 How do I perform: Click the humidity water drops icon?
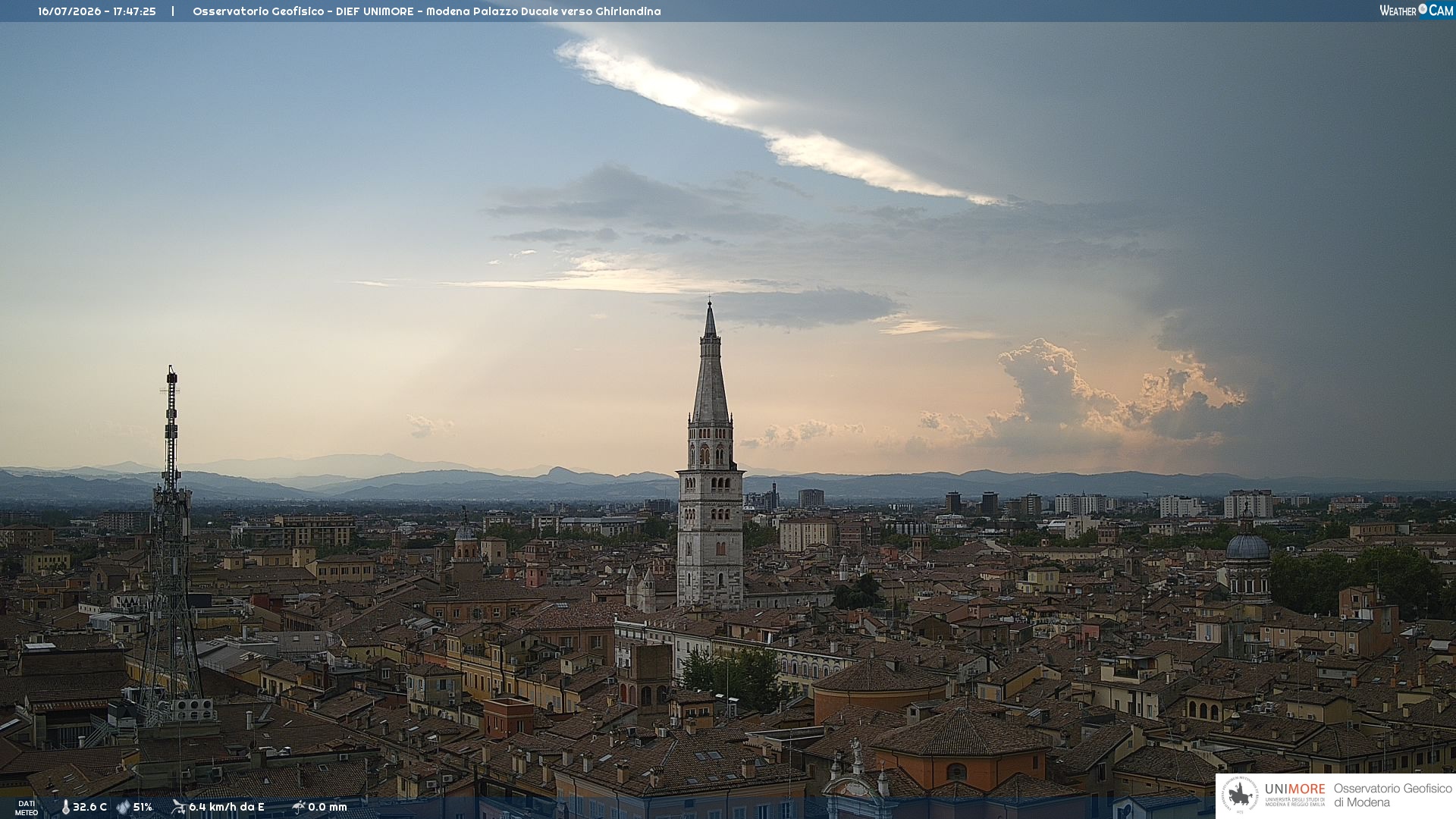[123, 807]
